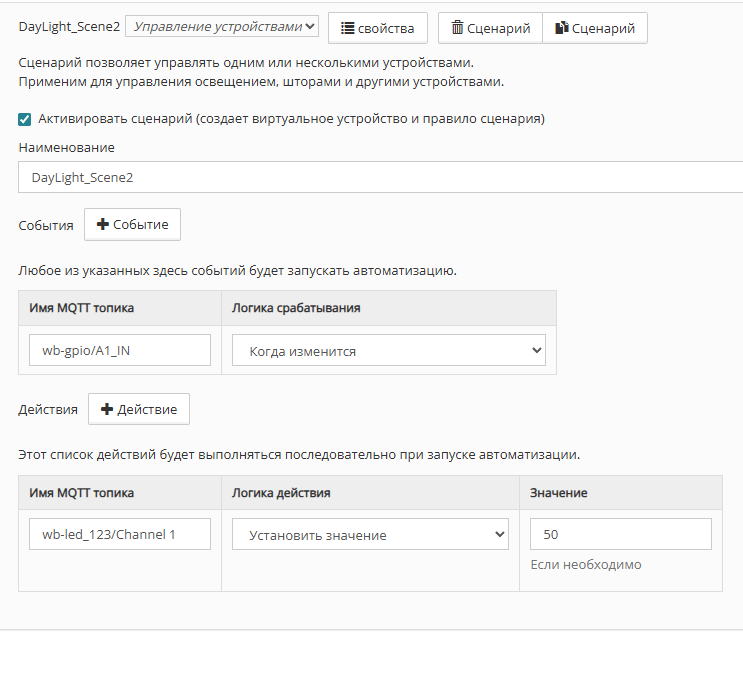Viewport: 743px width, 674px height.
Task: Click the Значение field containing 50
Action: pyautogui.click(x=620, y=534)
